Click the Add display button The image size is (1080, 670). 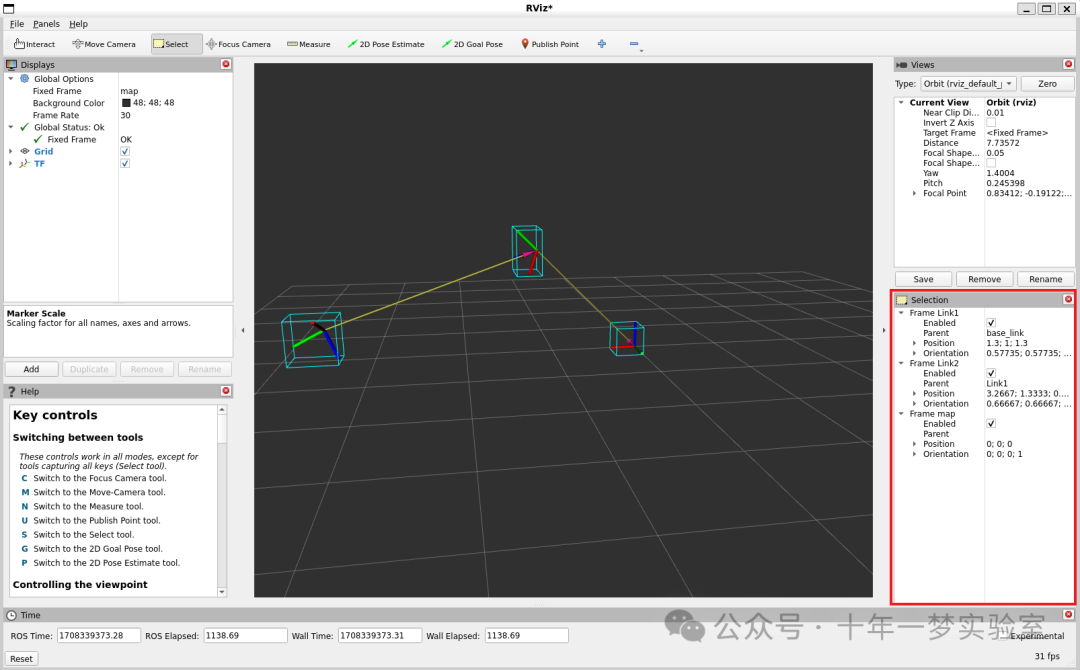point(32,369)
